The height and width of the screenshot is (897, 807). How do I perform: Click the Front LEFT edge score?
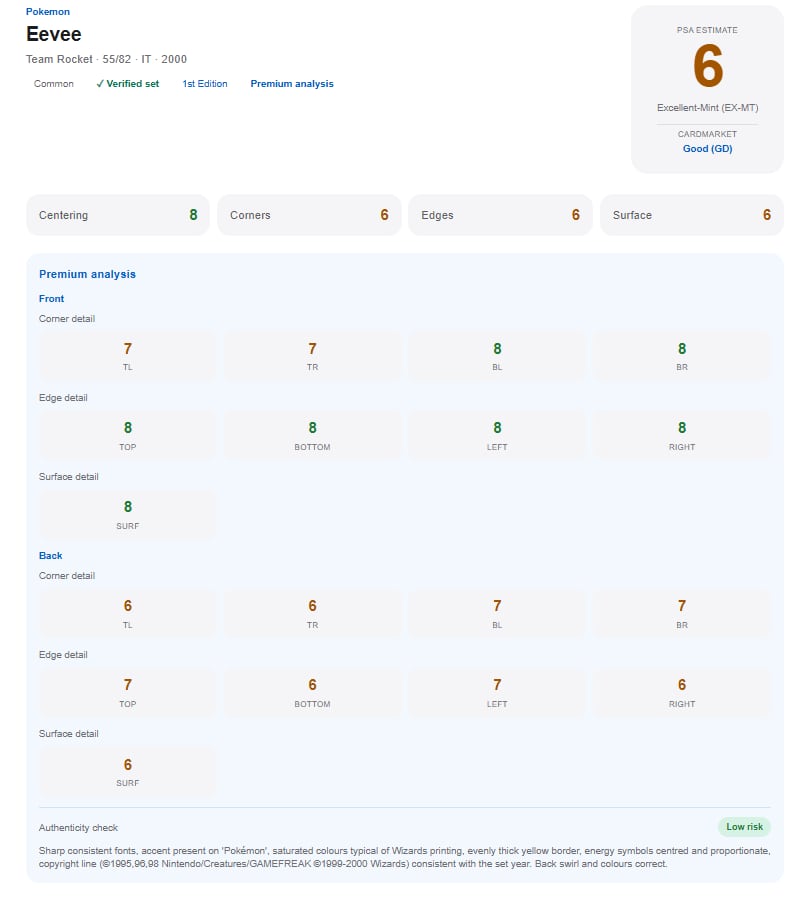[x=497, y=435]
